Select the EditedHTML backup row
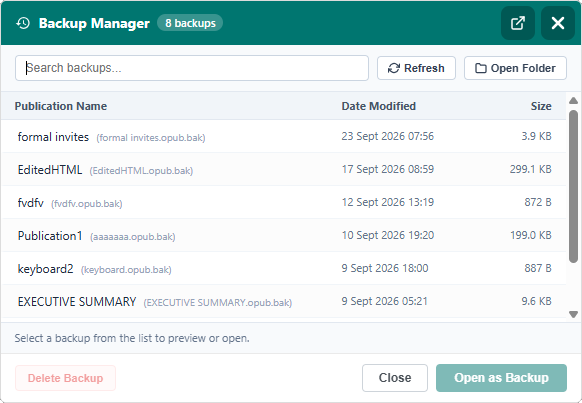582x403 pixels. coord(284,170)
